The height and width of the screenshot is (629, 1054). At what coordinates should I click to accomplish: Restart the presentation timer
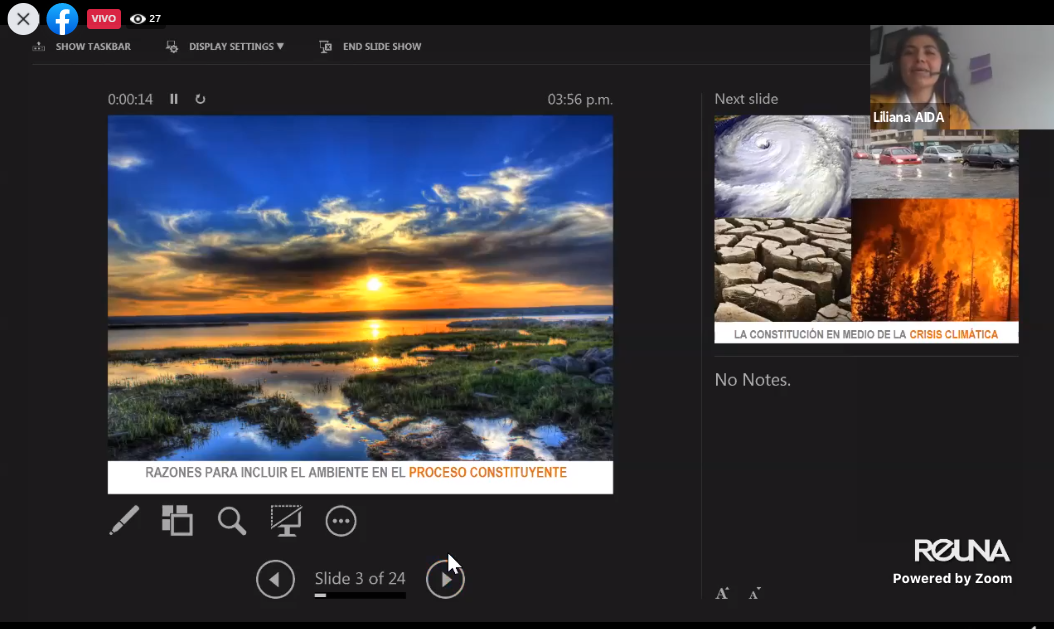[200, 99]
